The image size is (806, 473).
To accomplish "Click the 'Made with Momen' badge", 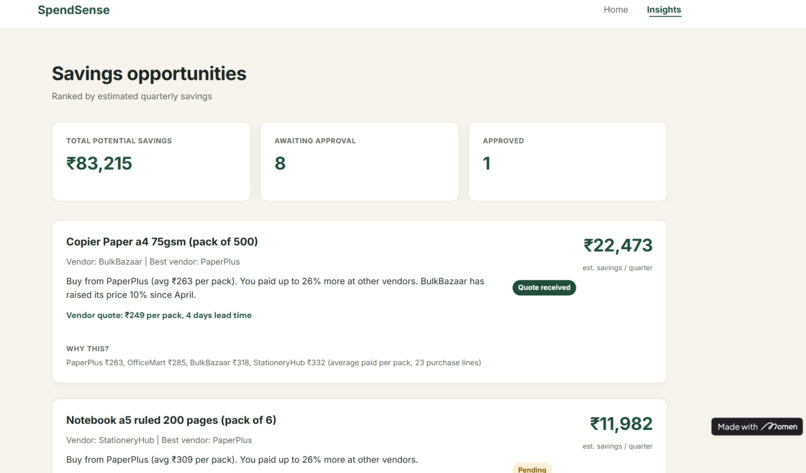I will coord(757,426).
